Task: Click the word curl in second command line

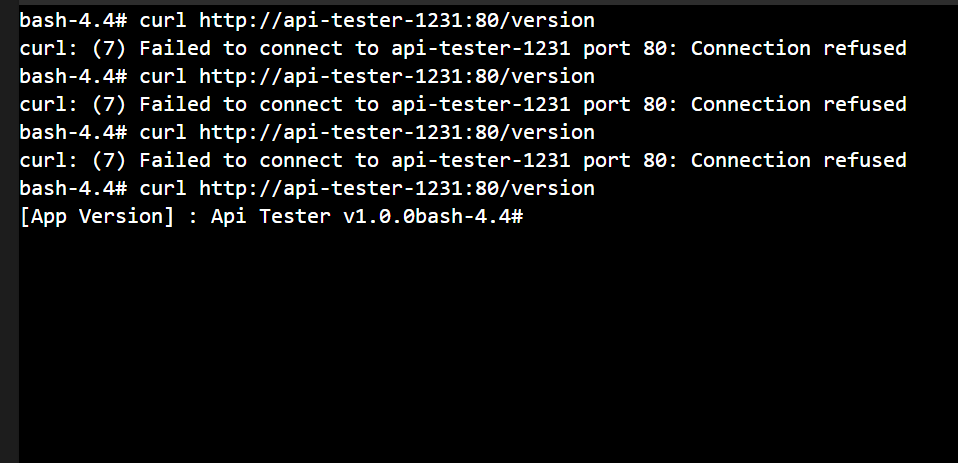Action: click(163, 76)
